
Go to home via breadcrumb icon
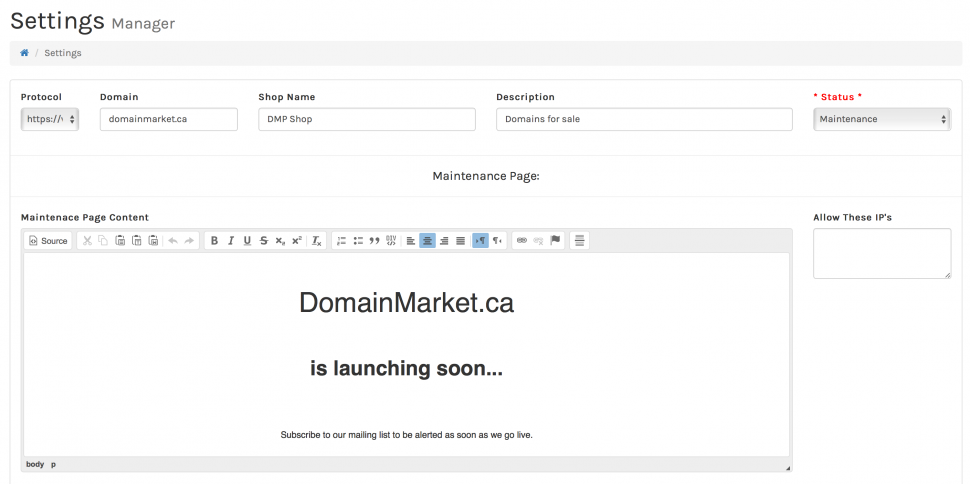pyautogui.click(x=24, y=53)
